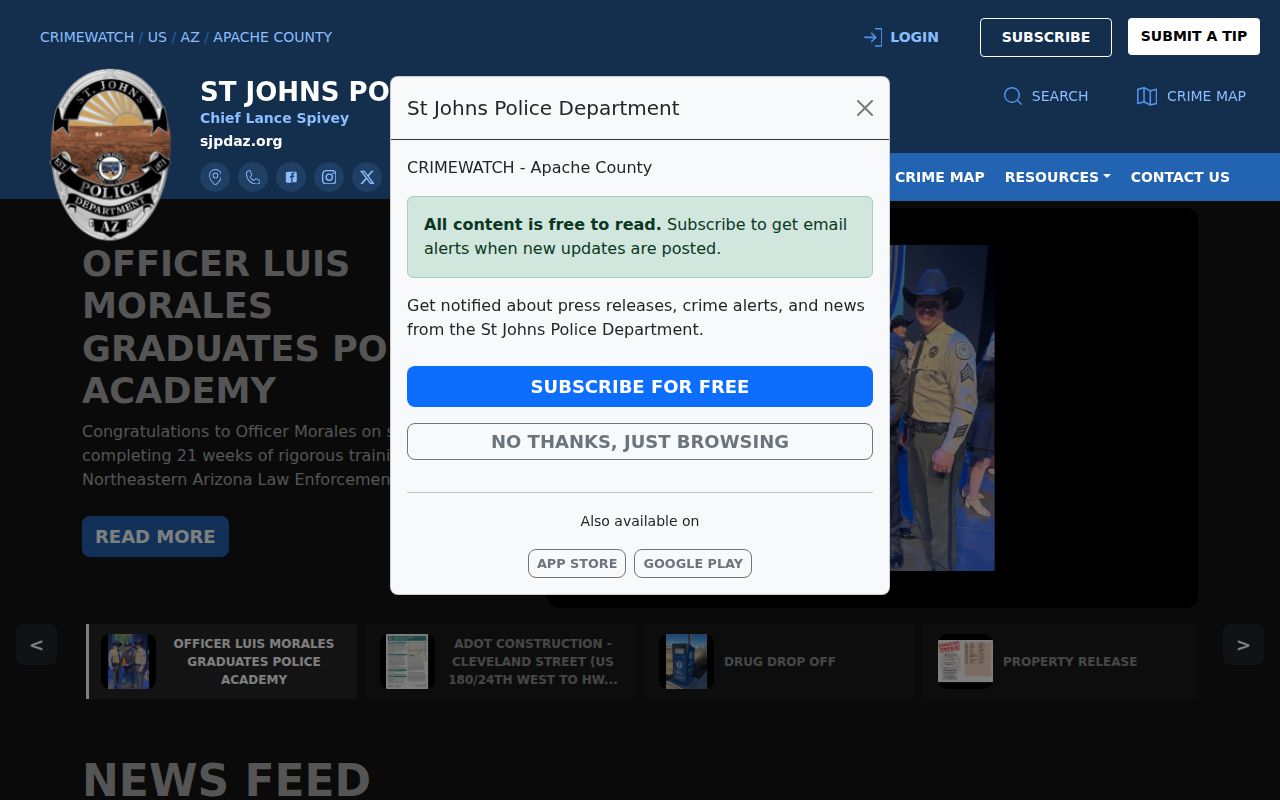
Task: Click the Subscribe button in header
Action: click(1046, 37)
